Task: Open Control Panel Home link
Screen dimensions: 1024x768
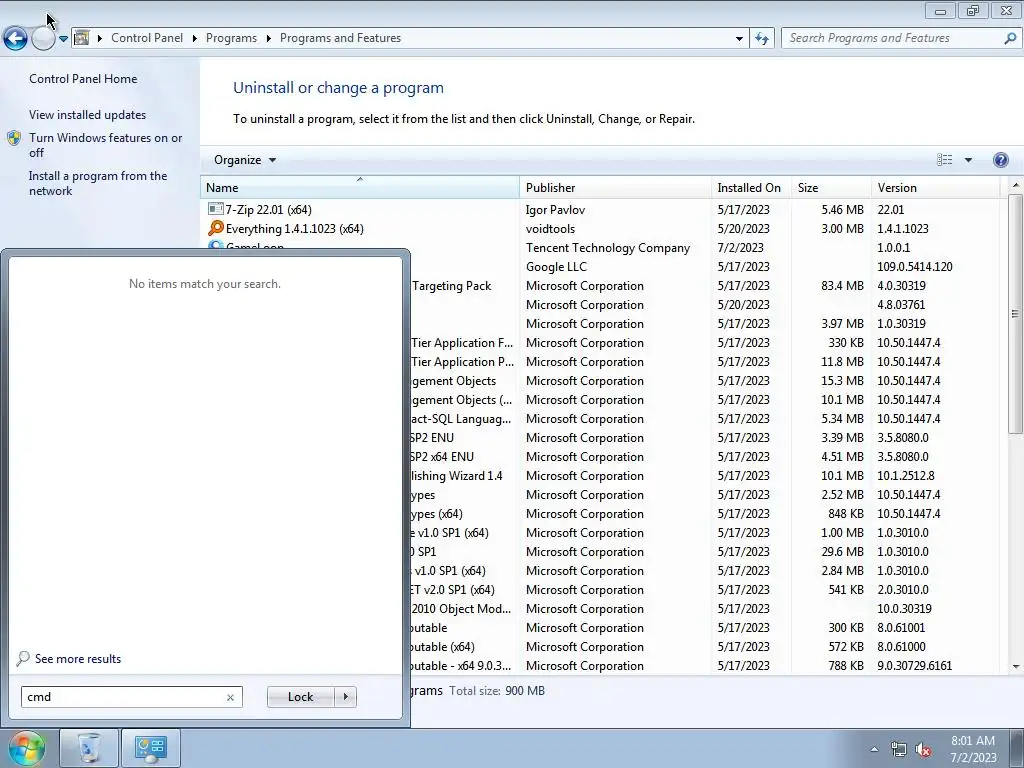Action: pos(83,79)
